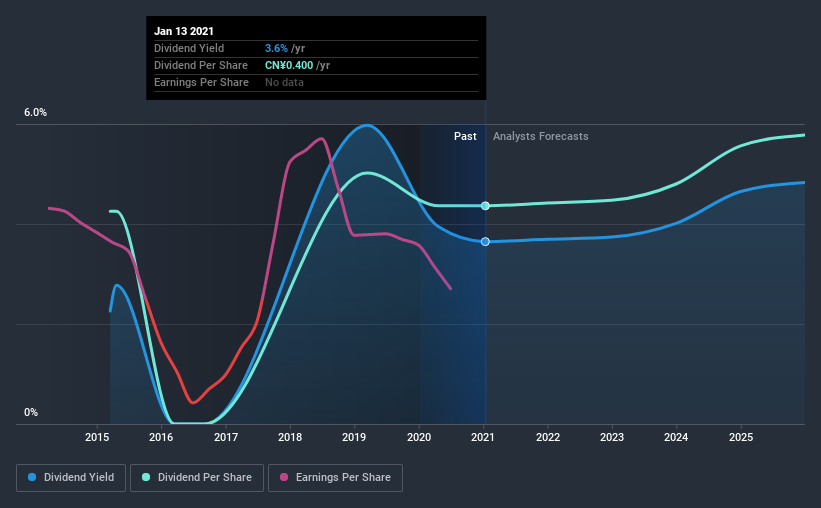
Task: Click the tooltip's Dividend Per Share row label
Action: [x=201, y=65]
